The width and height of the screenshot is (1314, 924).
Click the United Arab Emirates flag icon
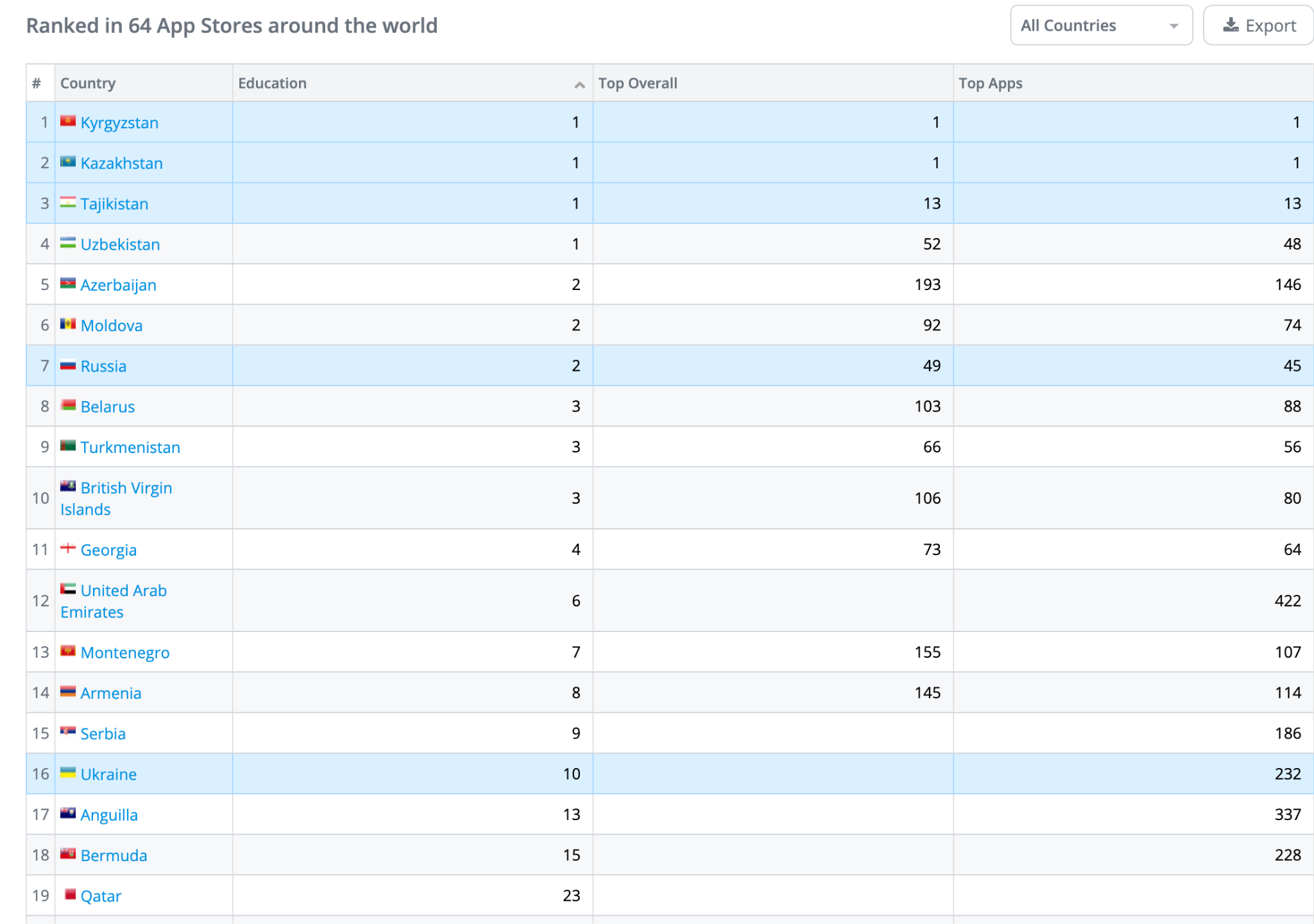[68, 588]
